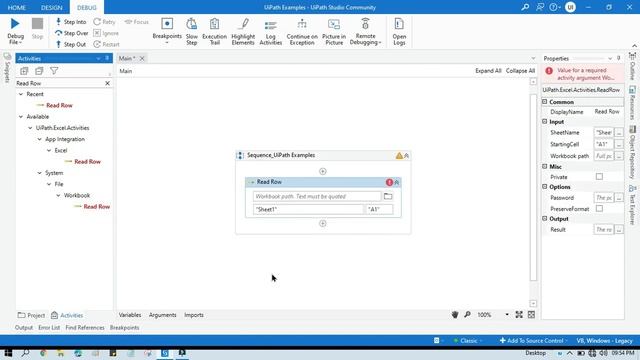Viewport: 640px width, 360px height.
Task: Open the Arguments panel
Action: pos(162,315)
